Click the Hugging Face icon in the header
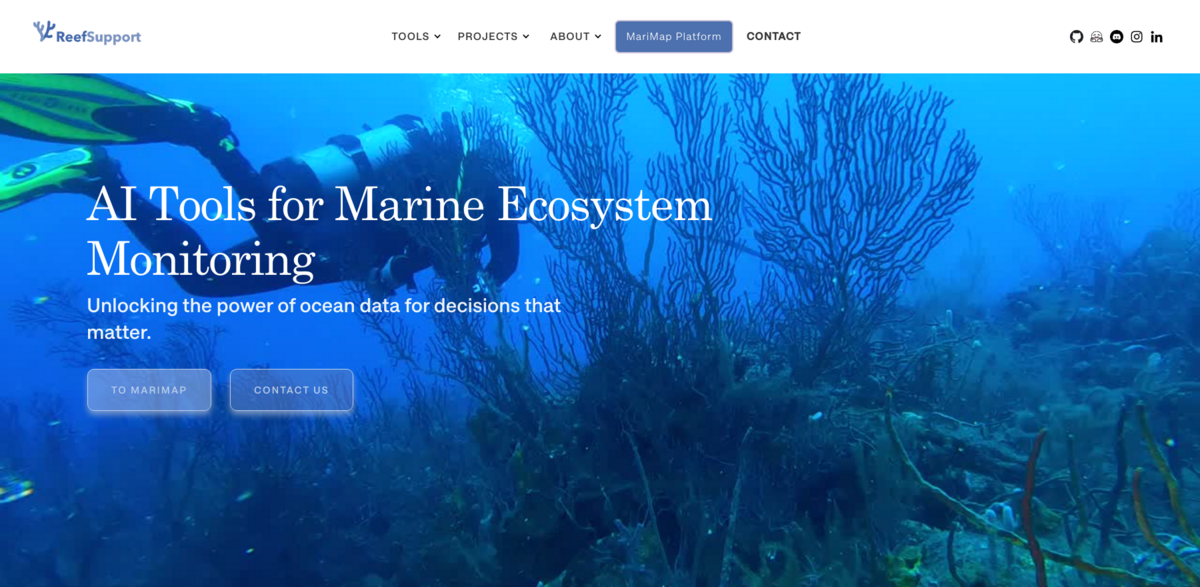Screen dimensions: 1200x587 [x=1096, y=36]
